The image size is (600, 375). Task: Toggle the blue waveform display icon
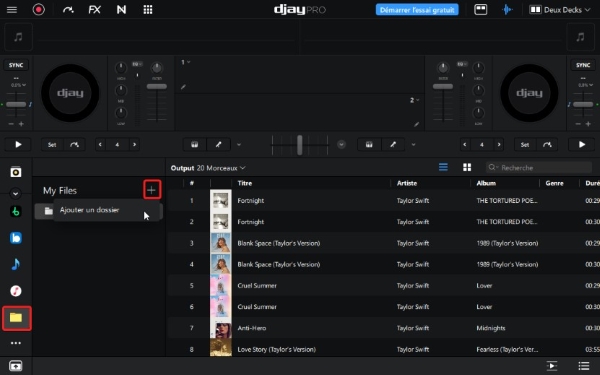coord(507,10)
